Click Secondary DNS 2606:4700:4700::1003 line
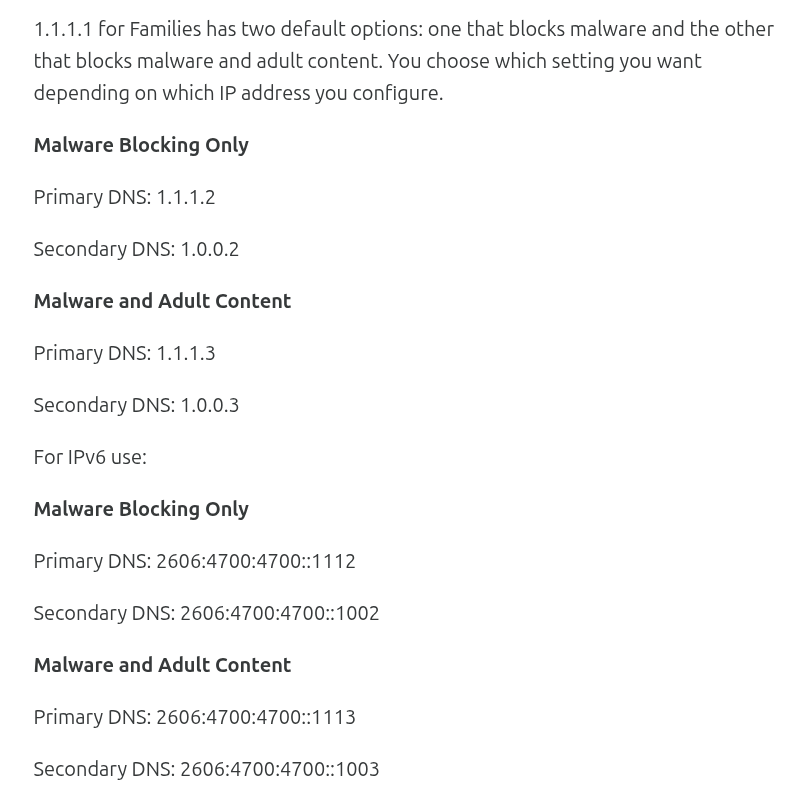Image resolution: width=794 pixels, height=800 pixels. click(207, 769)
